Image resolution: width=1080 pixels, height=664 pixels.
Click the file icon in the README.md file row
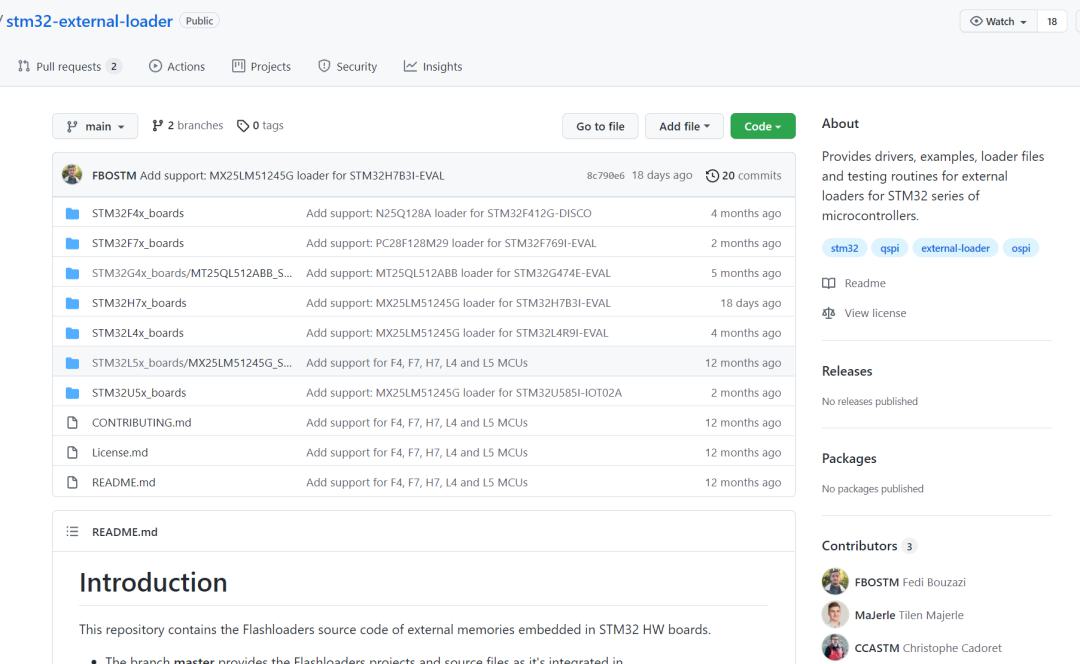pyautogui.click(x=72, y=483)
